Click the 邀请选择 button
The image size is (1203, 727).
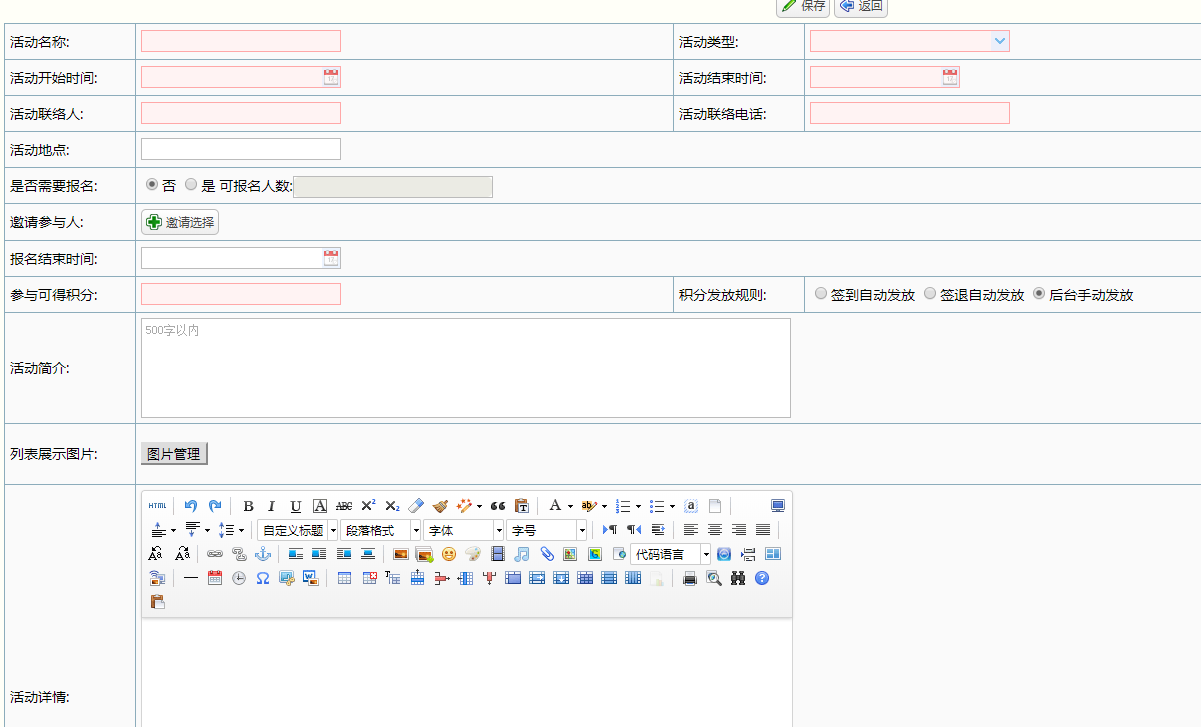pyautogui.click(x=180, y=222)
